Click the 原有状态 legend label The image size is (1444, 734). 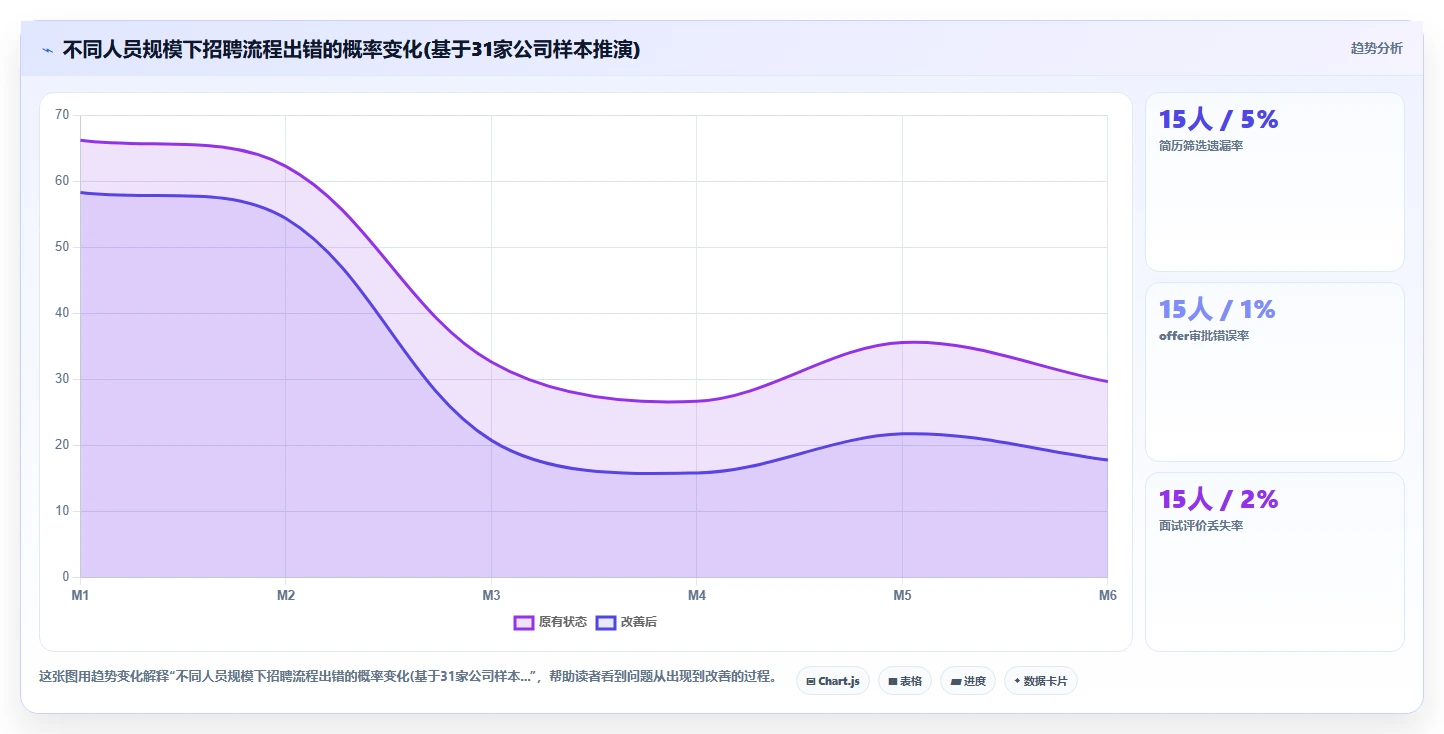562,622
